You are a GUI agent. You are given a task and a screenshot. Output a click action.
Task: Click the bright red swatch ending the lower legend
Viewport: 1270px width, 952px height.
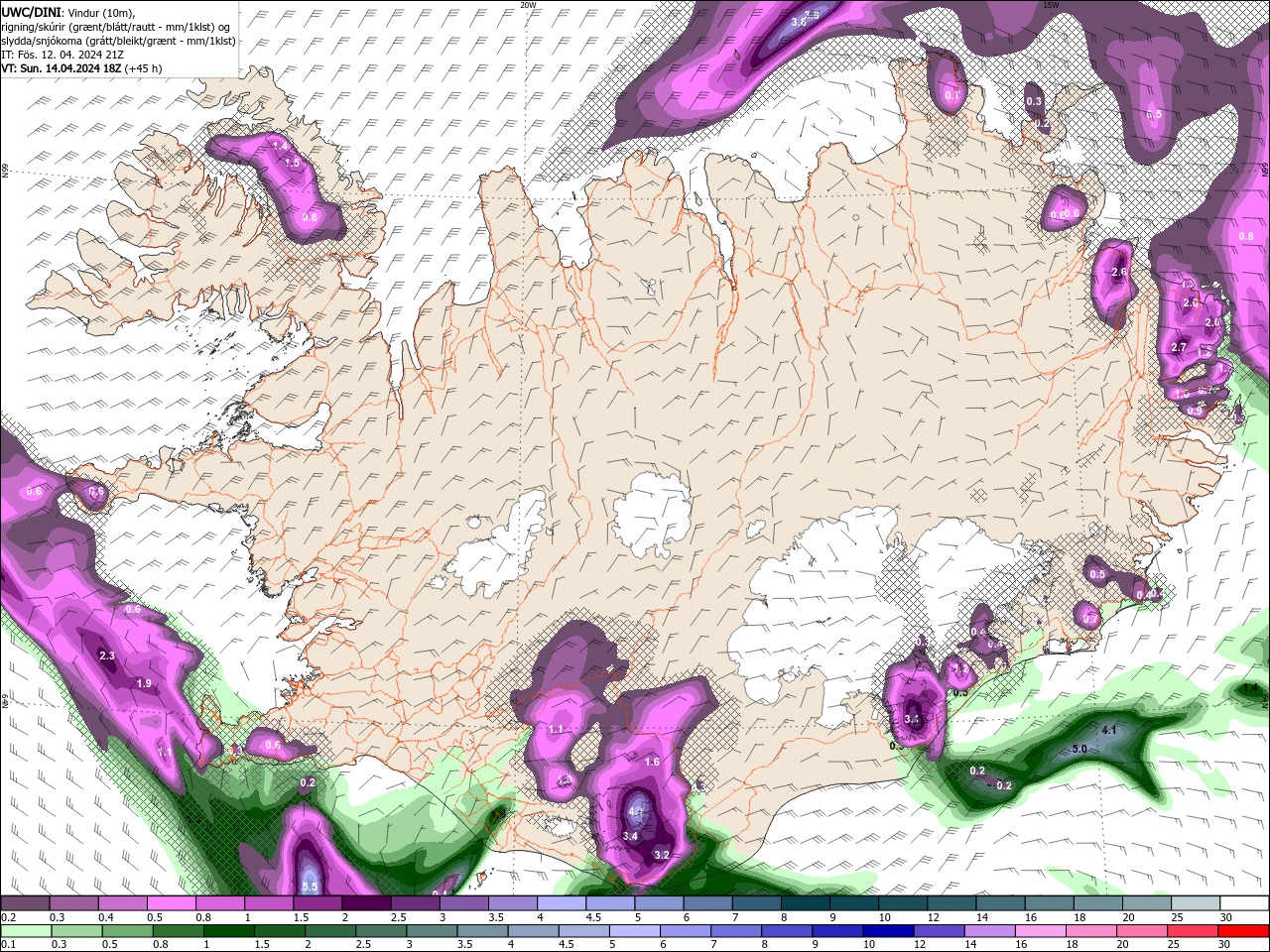click(x=1244, y=930)
